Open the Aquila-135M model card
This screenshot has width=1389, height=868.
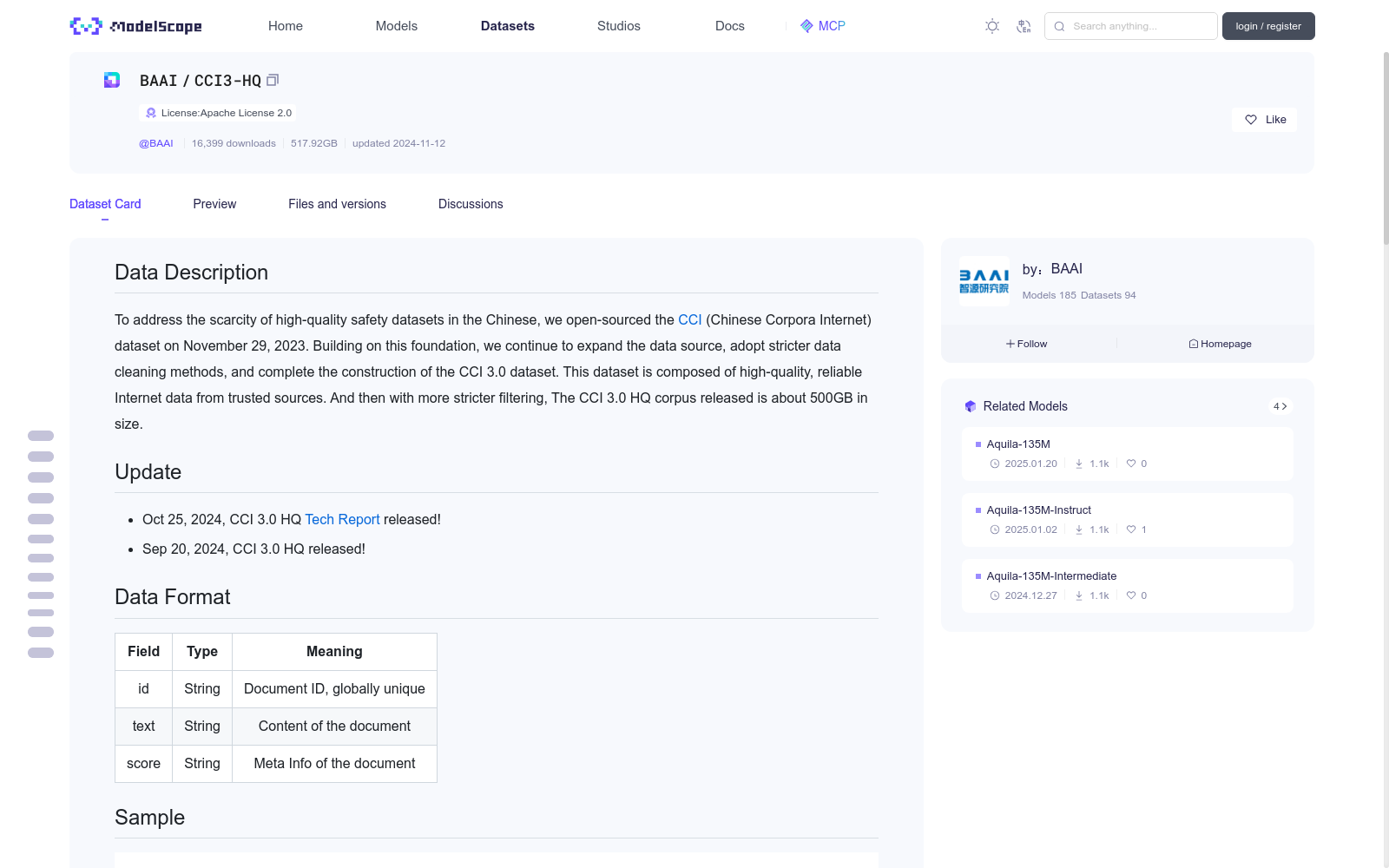pyautogui.click(x=1127, y=454)
